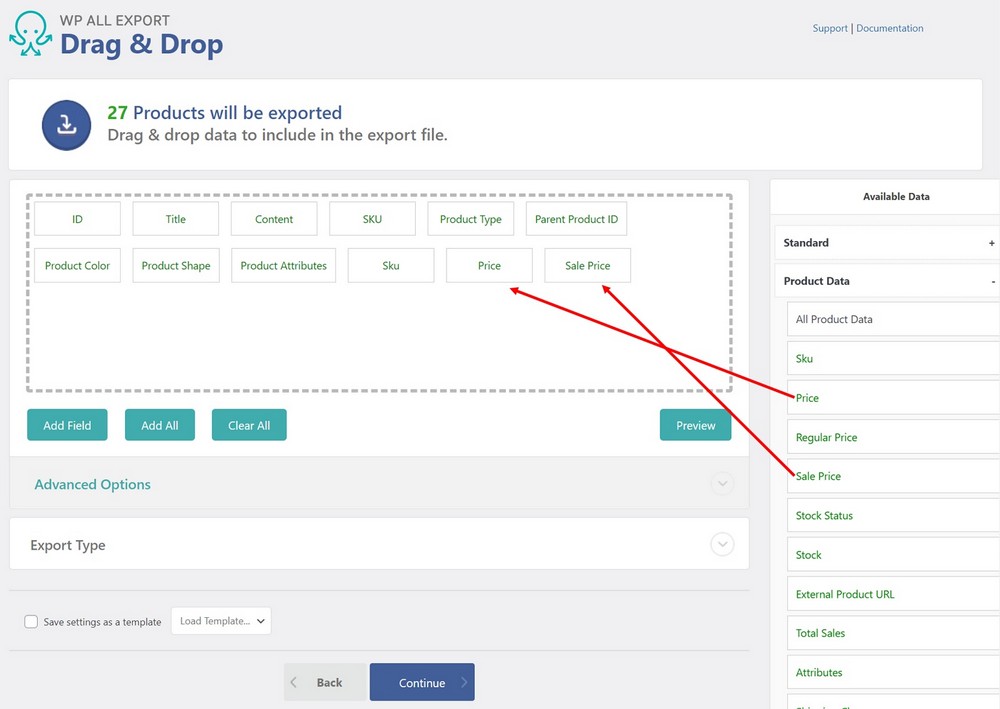Collapse the Product Data section
Viewport: 1000px width, 709px height.
pyautogui.click(x=991, y=281)
